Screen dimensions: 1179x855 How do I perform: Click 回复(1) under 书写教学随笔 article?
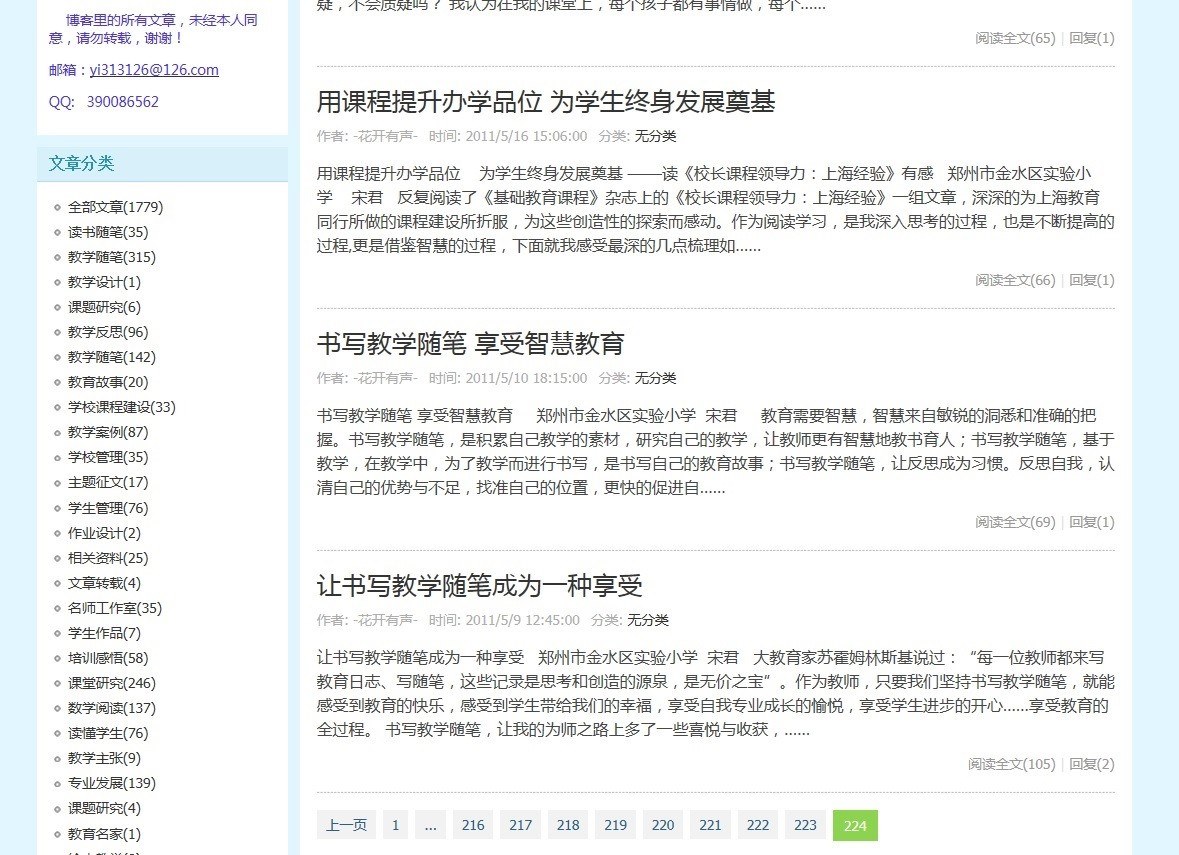pos(1091,522)
